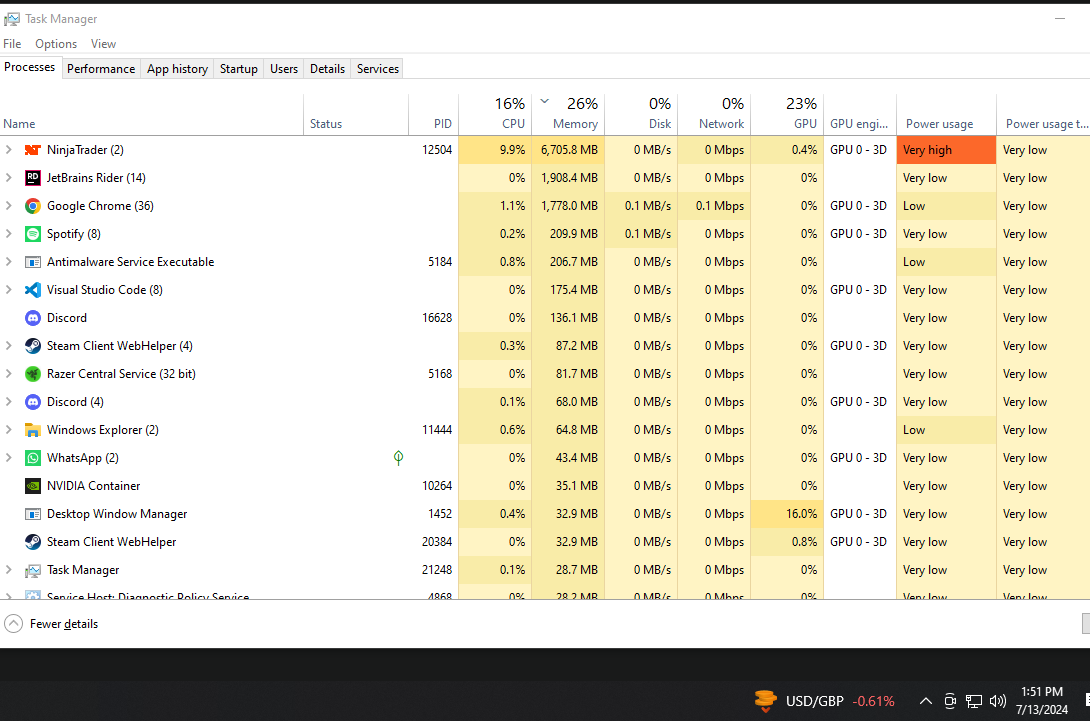
Task: Collapse view with Fewer details button
Action: coord(51,624)
